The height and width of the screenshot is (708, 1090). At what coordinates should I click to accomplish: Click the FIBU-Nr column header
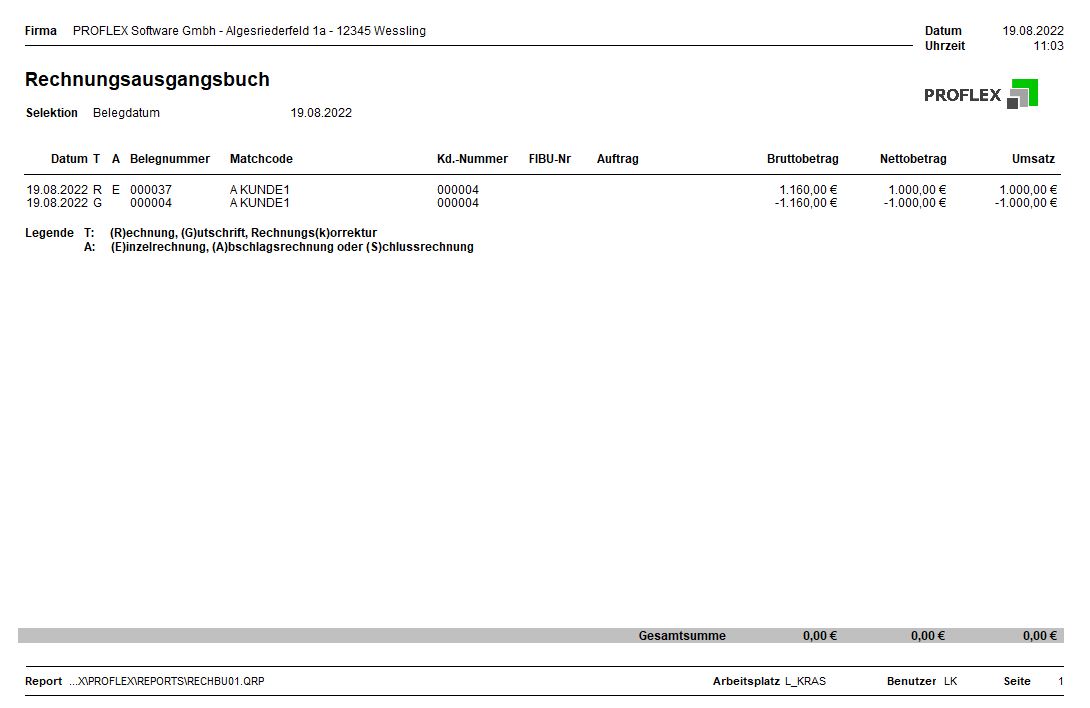tap(550, 159)
